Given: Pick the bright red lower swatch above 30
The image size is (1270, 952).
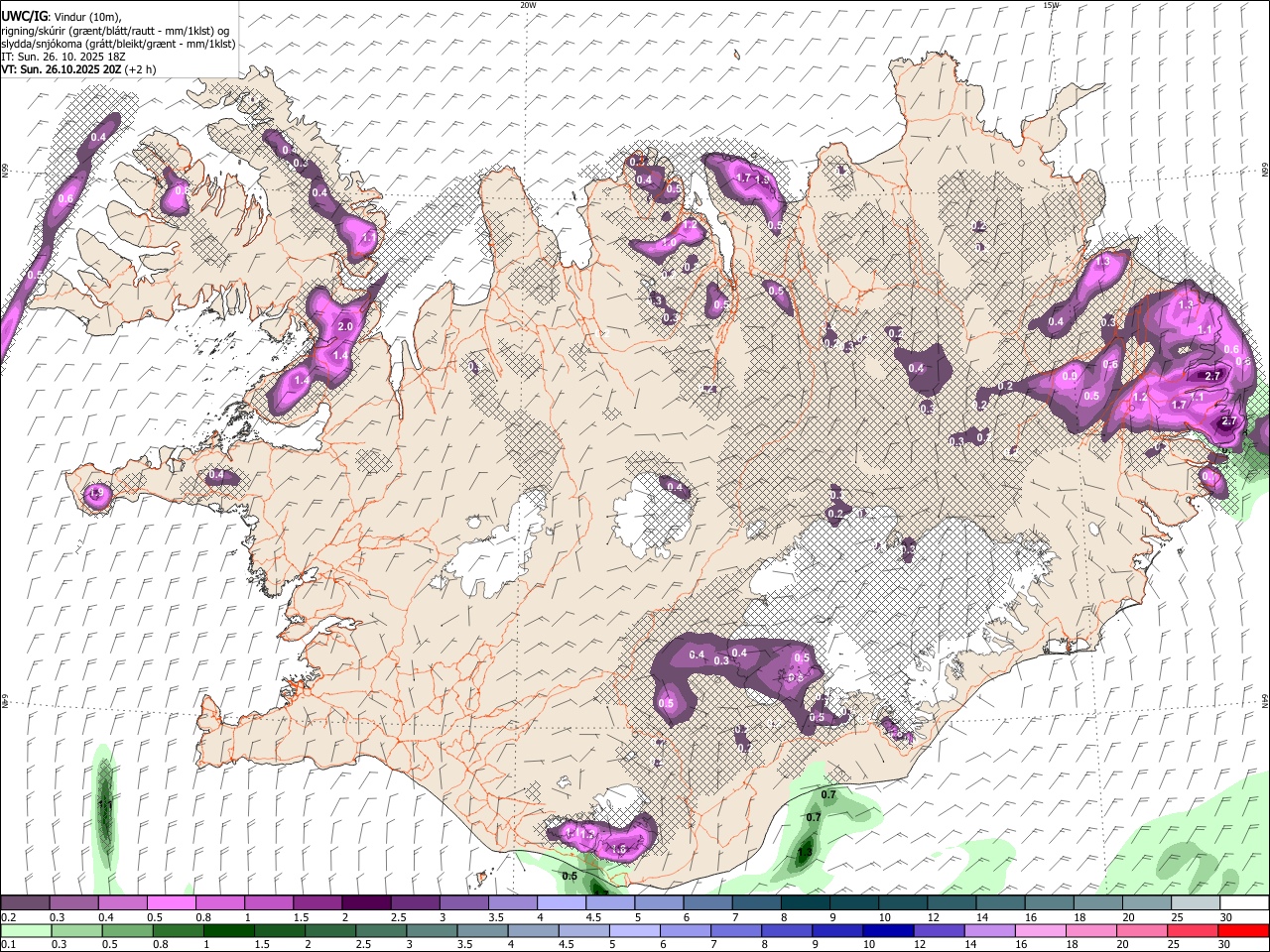Looking at the screenshot, I should 1243,930.
